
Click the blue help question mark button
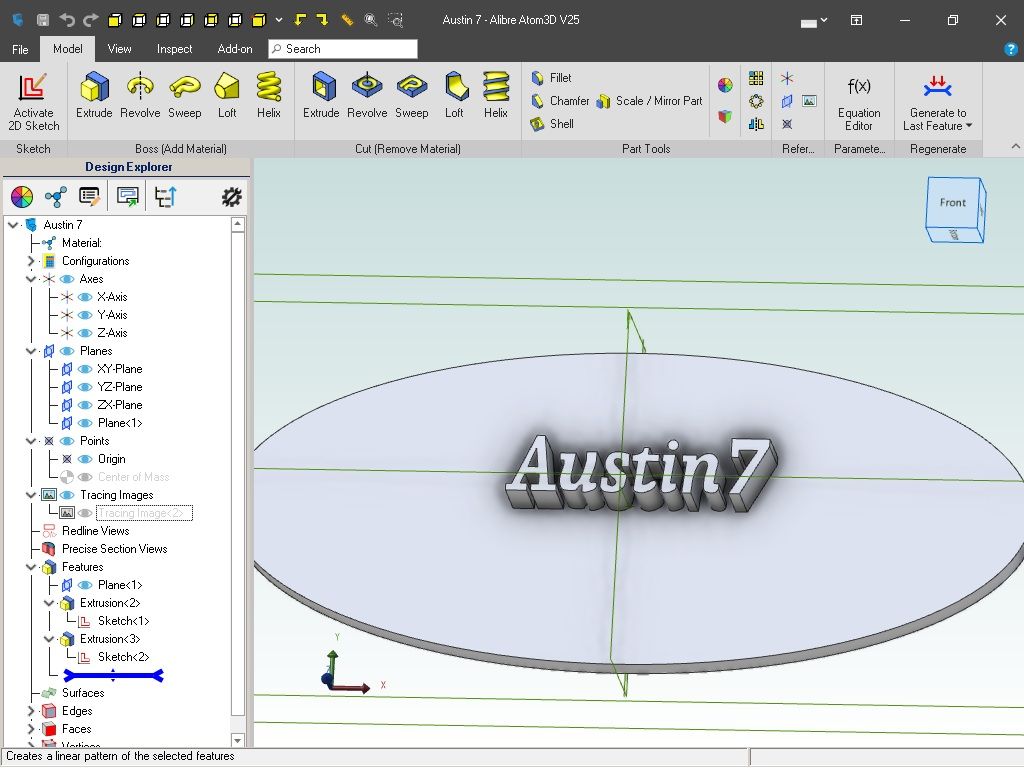[x=1010, y=49]
